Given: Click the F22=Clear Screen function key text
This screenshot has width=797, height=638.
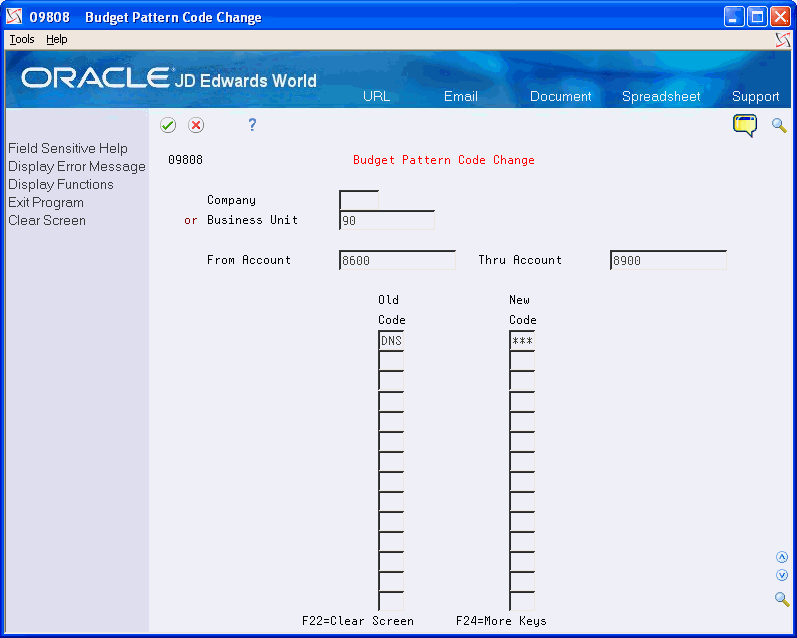Looking at the screenshot, I should pyautogui.click(x=358, y=621).
